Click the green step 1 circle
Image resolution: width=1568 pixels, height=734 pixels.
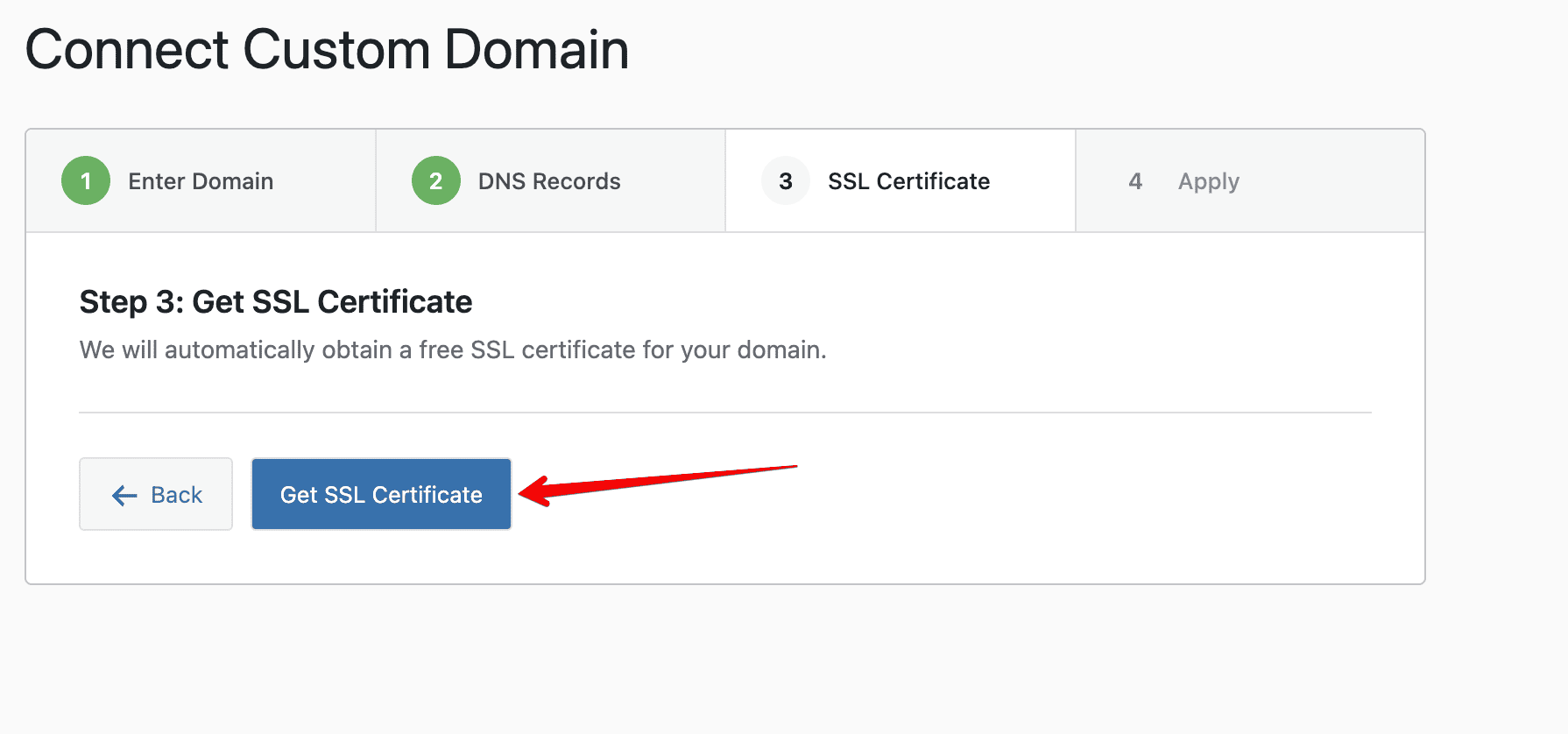click(x=86, y=180)
